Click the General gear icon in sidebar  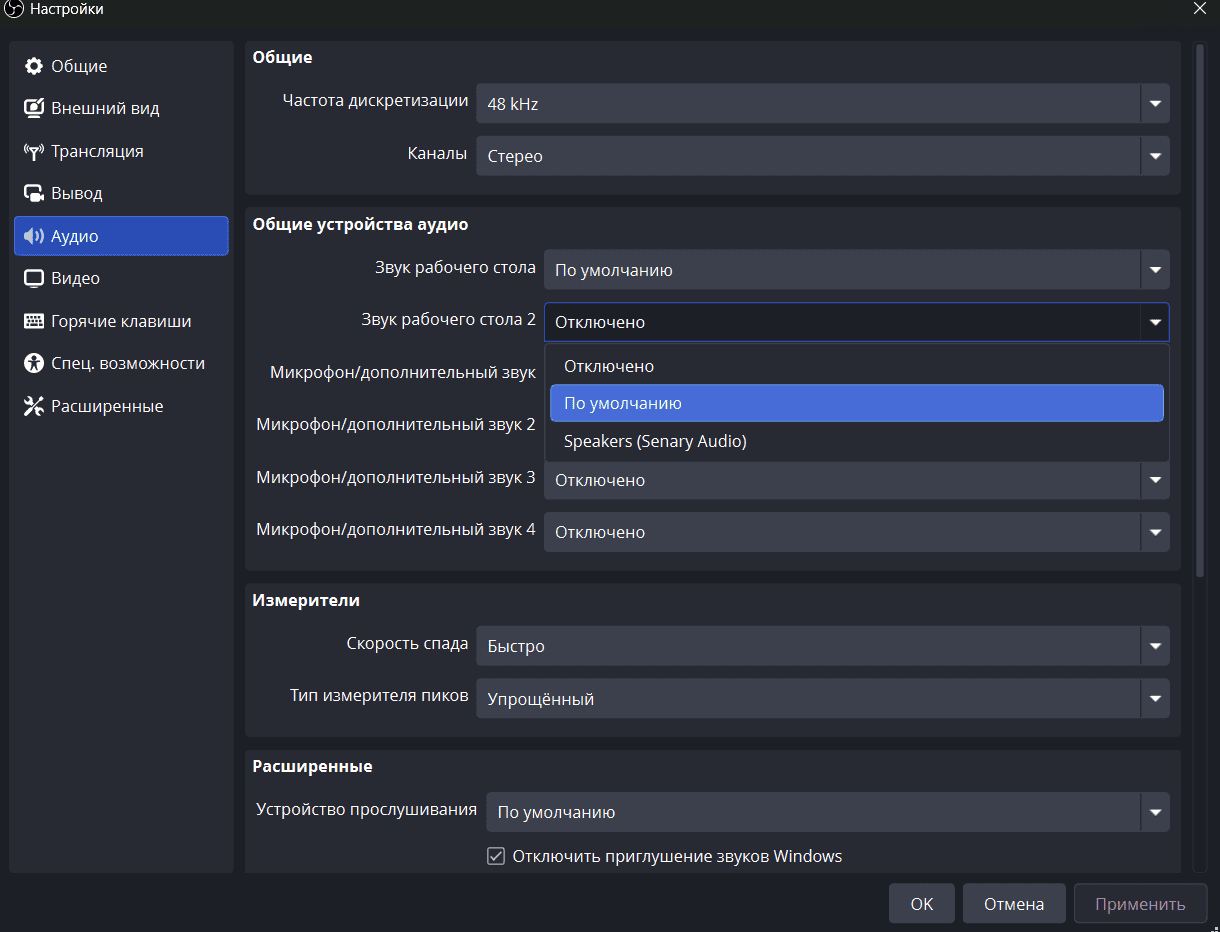tap(34, 66)
